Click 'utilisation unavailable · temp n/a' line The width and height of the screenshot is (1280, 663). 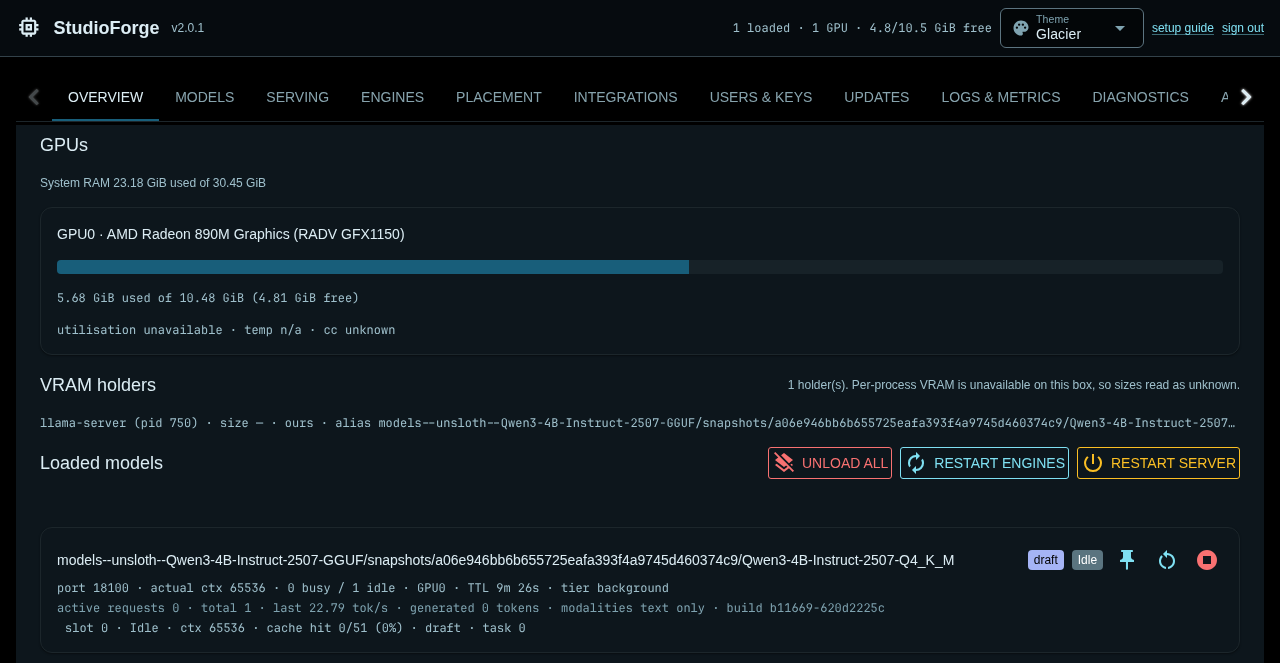click(x=226, y=330)
